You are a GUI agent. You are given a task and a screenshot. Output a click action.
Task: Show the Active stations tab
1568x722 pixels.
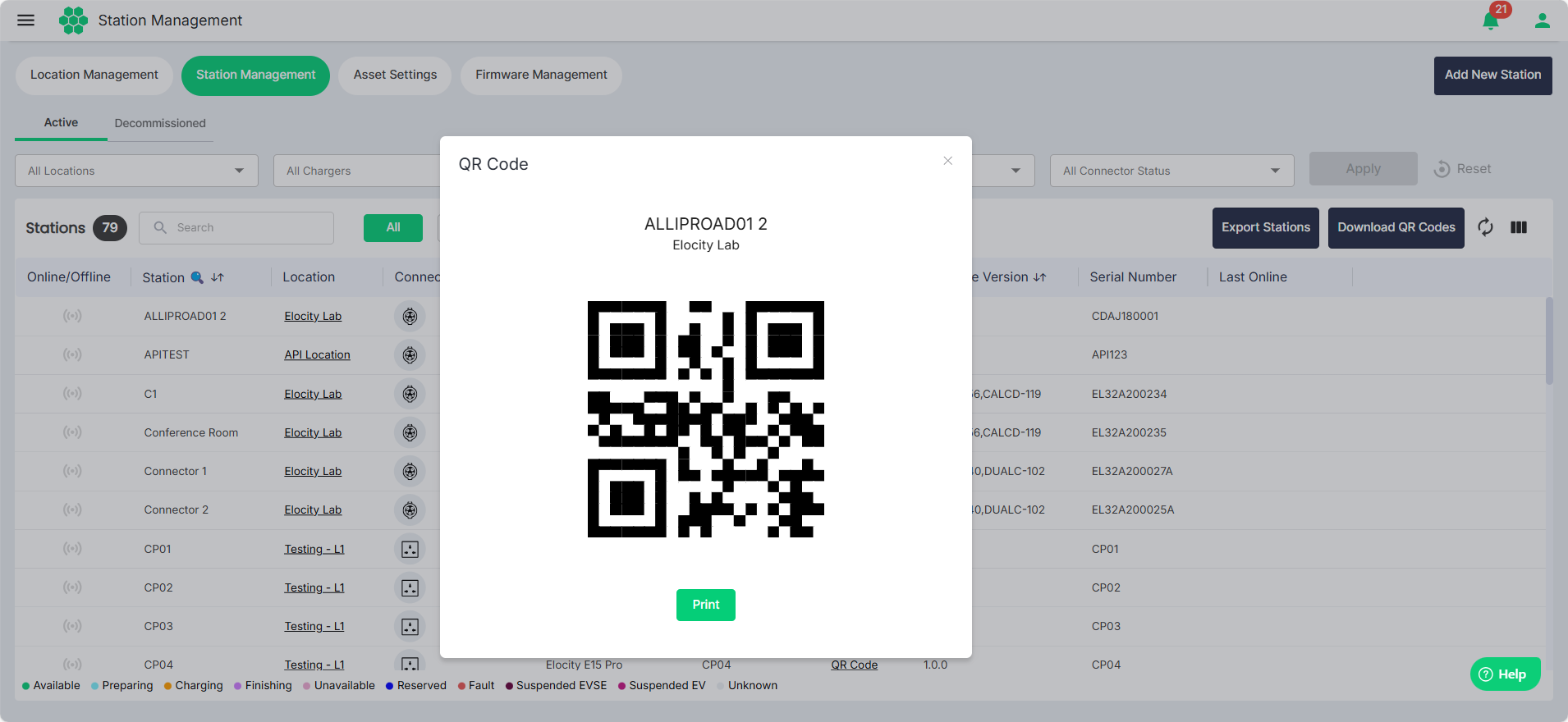(62, 123)
